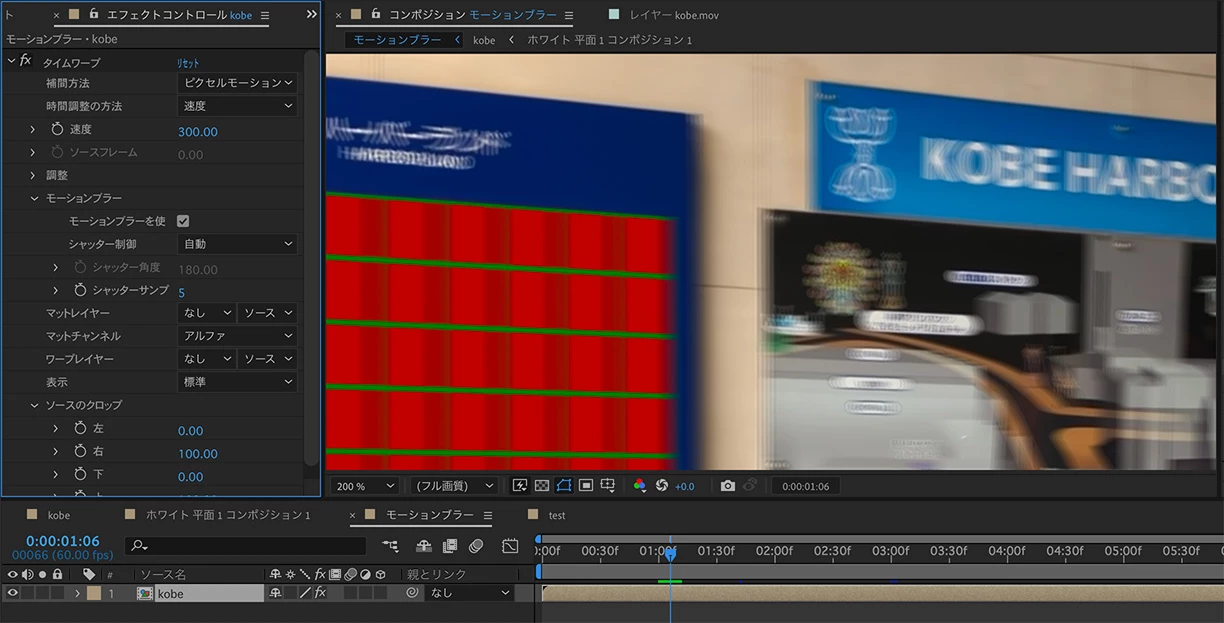1224x623 pixels.
Task: Open 表示 標準 dropdown
Action: 237,382
